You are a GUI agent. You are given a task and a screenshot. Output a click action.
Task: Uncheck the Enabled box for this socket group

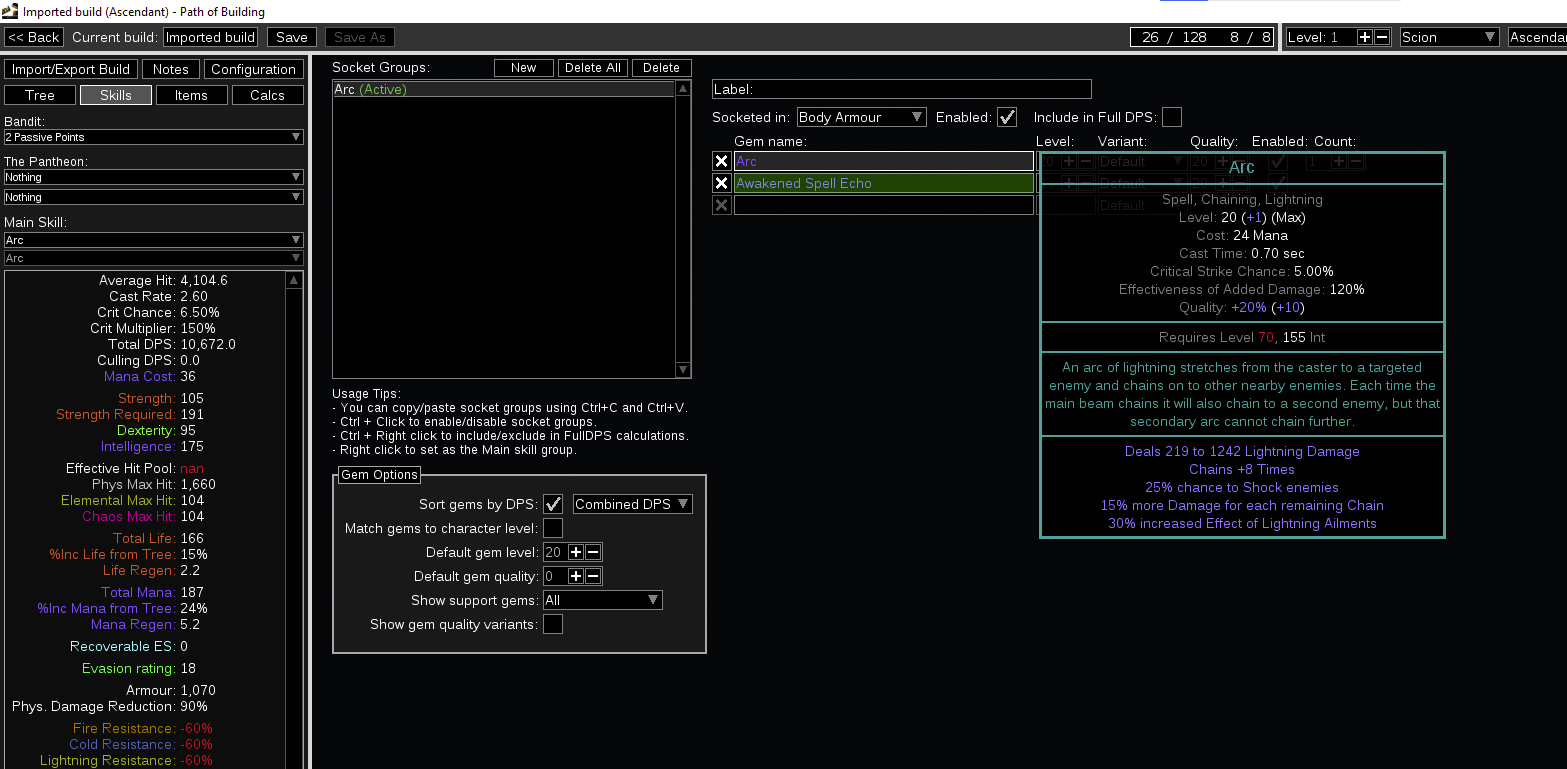(x=1007, y=117)
